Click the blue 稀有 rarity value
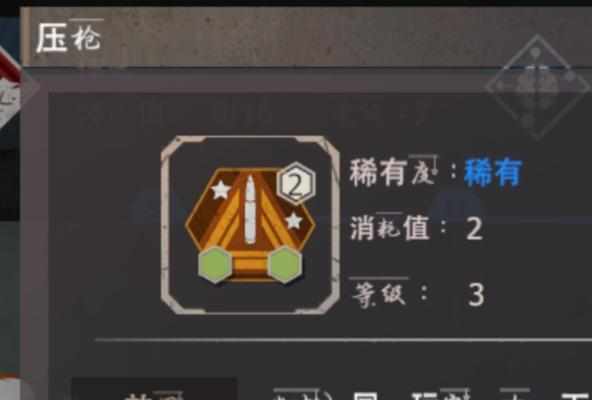The height and width of the screenshot is (400, 592). pos(493,173)
